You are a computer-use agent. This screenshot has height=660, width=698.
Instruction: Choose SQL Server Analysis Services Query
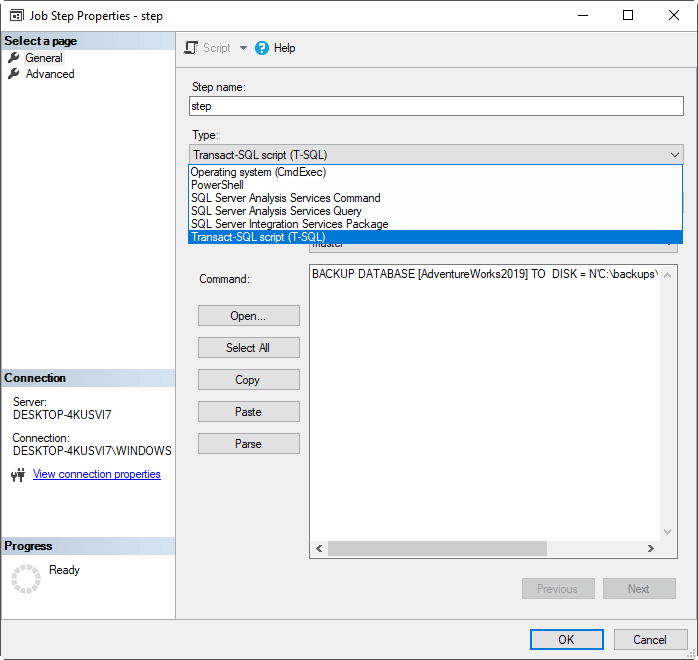tap(435, 211)
